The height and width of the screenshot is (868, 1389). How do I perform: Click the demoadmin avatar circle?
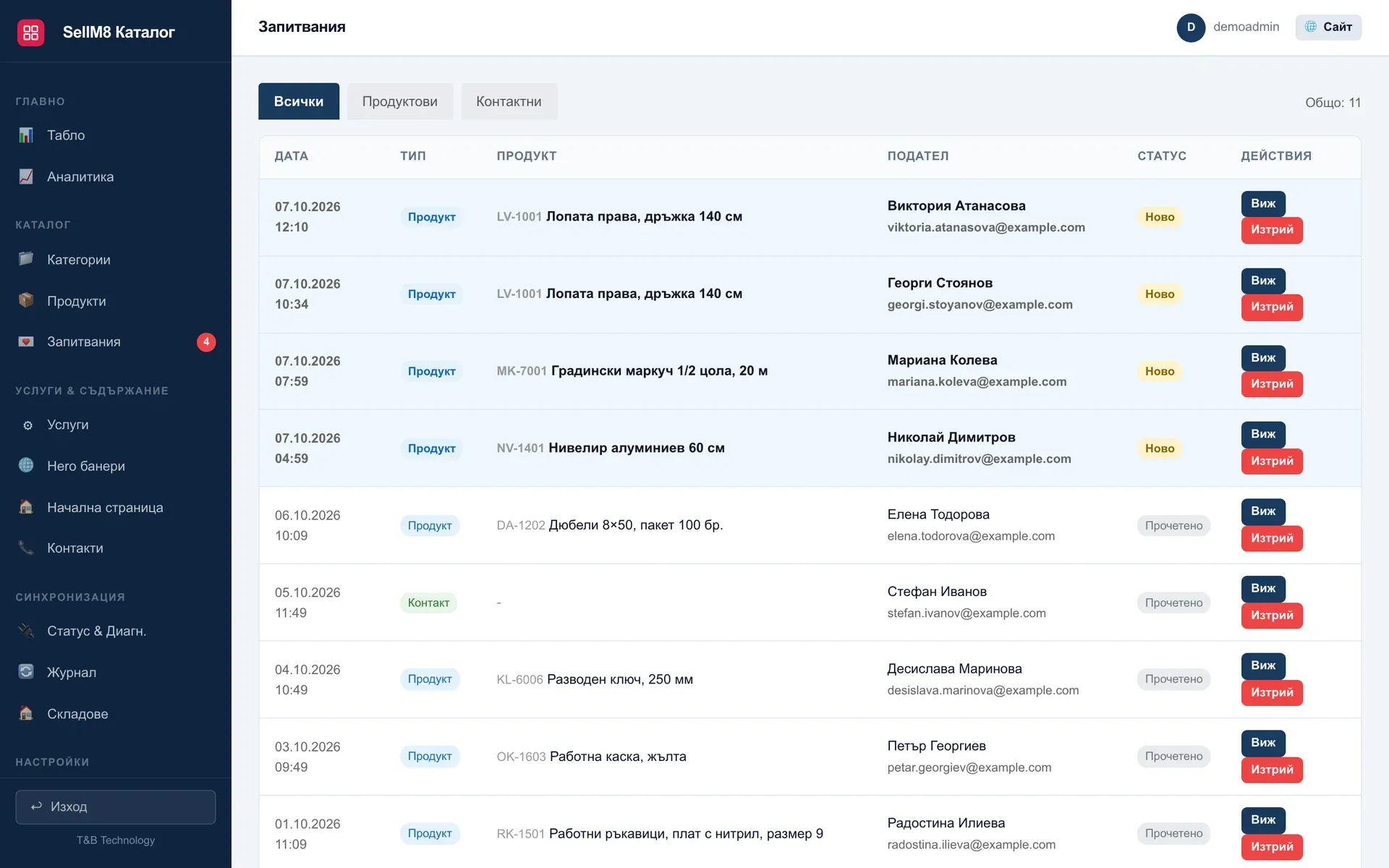point(1191,27)
